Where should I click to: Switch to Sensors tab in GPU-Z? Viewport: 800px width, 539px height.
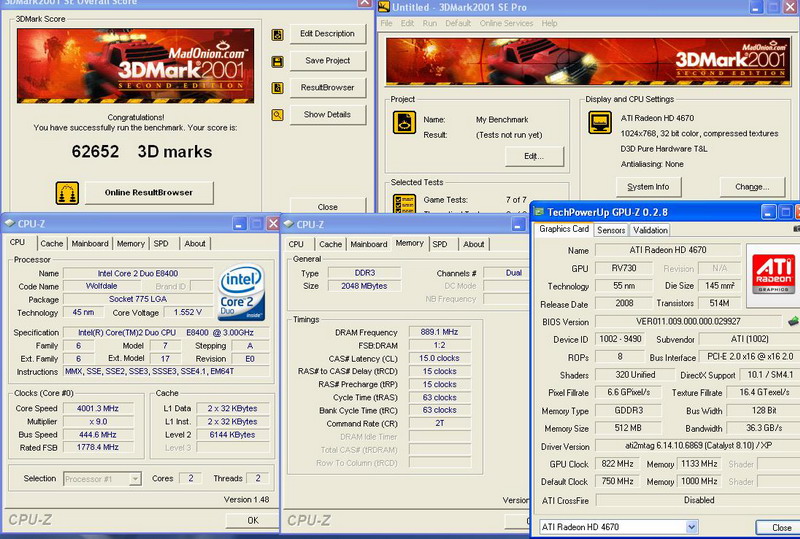pos(611,230)
